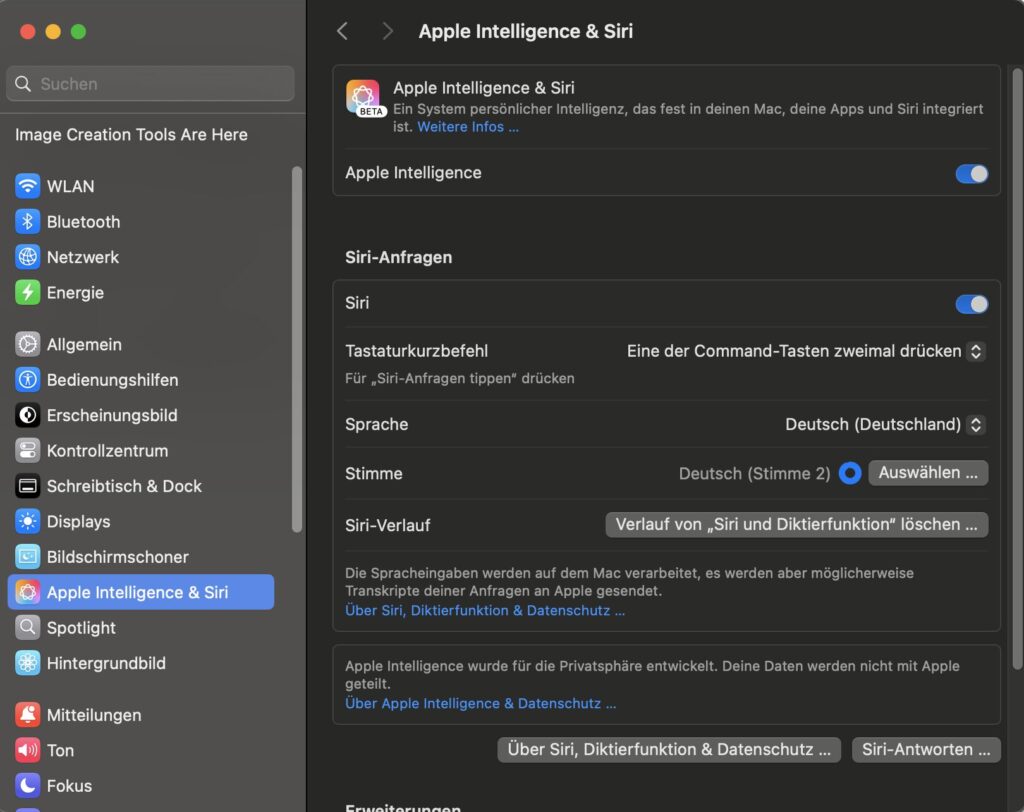Switch to Allgemein settings
The width and height of the screenshot is (1024, 812).
pos(84,344)
